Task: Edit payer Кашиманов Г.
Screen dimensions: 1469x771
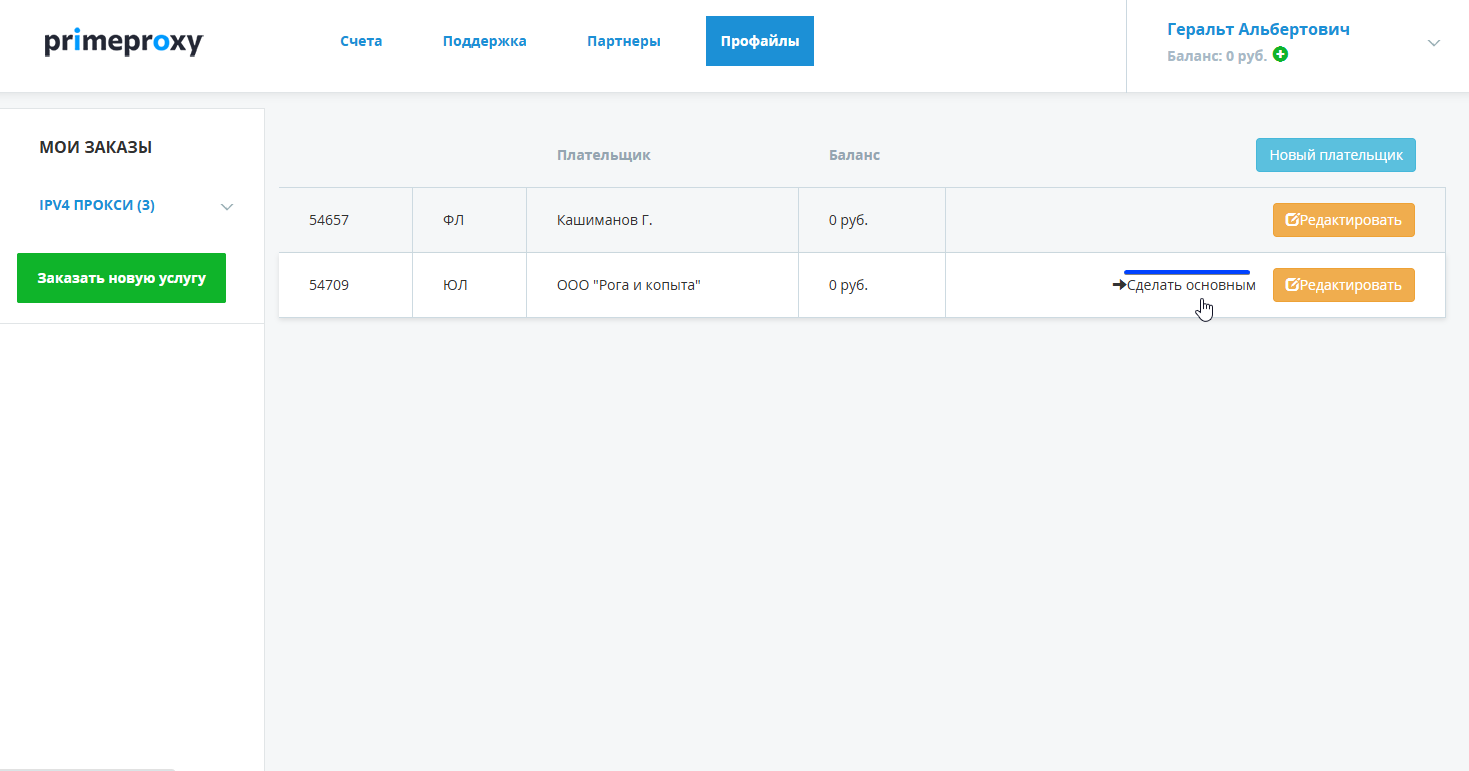Action: [1344, 220]
